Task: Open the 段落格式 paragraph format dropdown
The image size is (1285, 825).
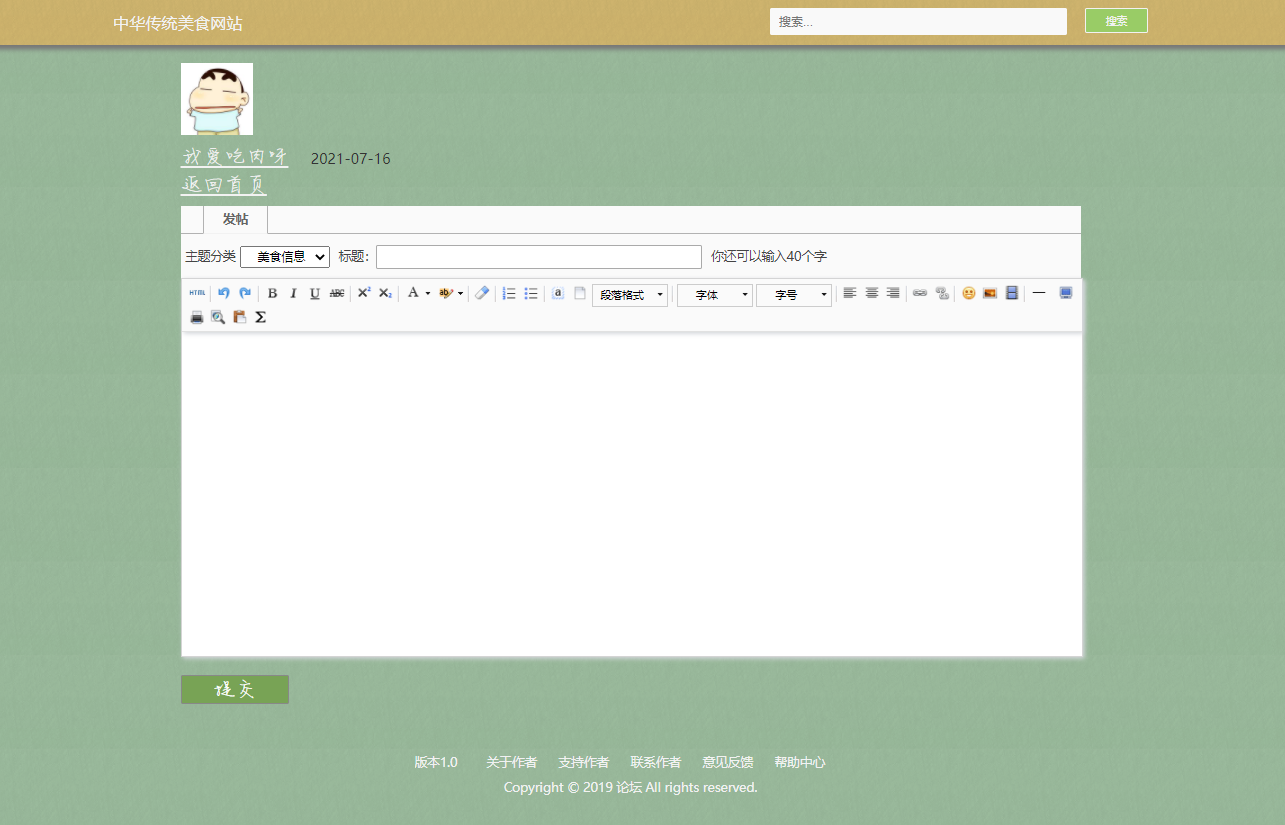Action: tap(630, 295)
